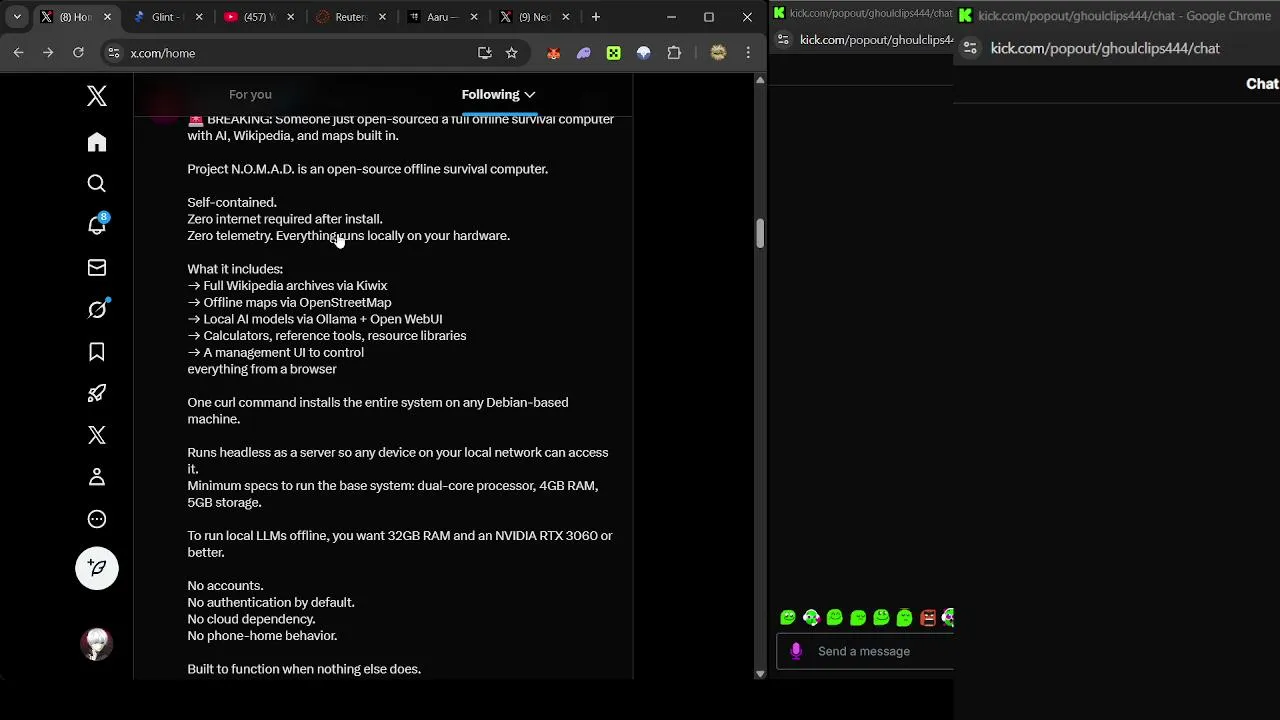Click the purple microphone icon in Kick chat

click(796, 651)
